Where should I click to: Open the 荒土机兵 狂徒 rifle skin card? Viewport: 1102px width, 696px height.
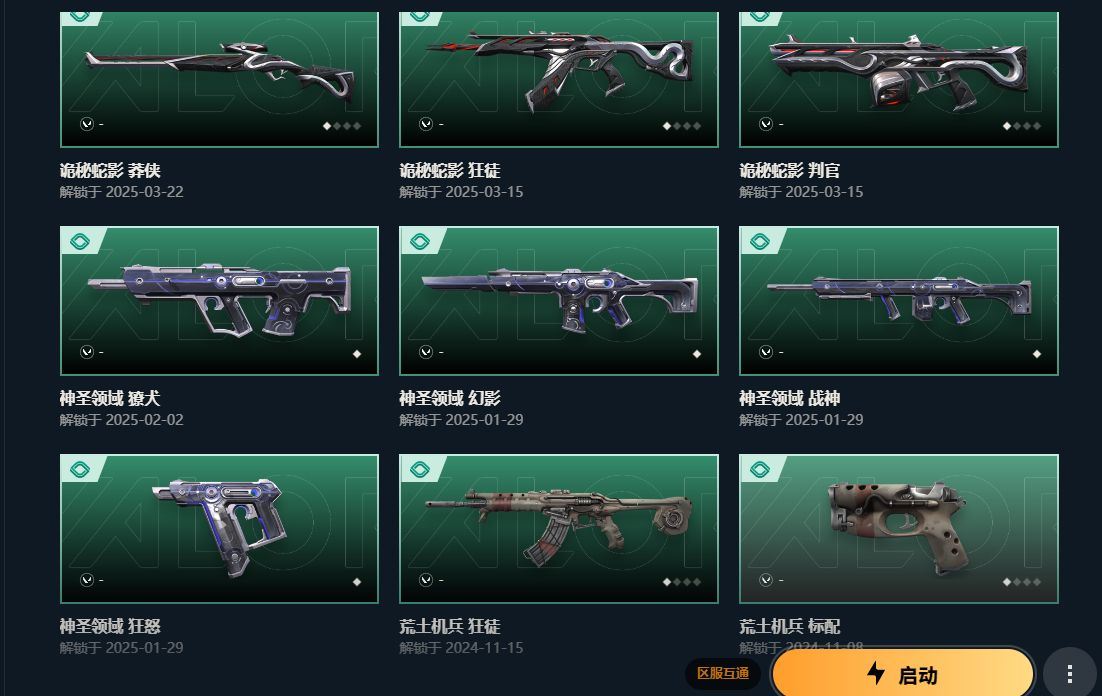pyautogui.click(x=559, y=529)
